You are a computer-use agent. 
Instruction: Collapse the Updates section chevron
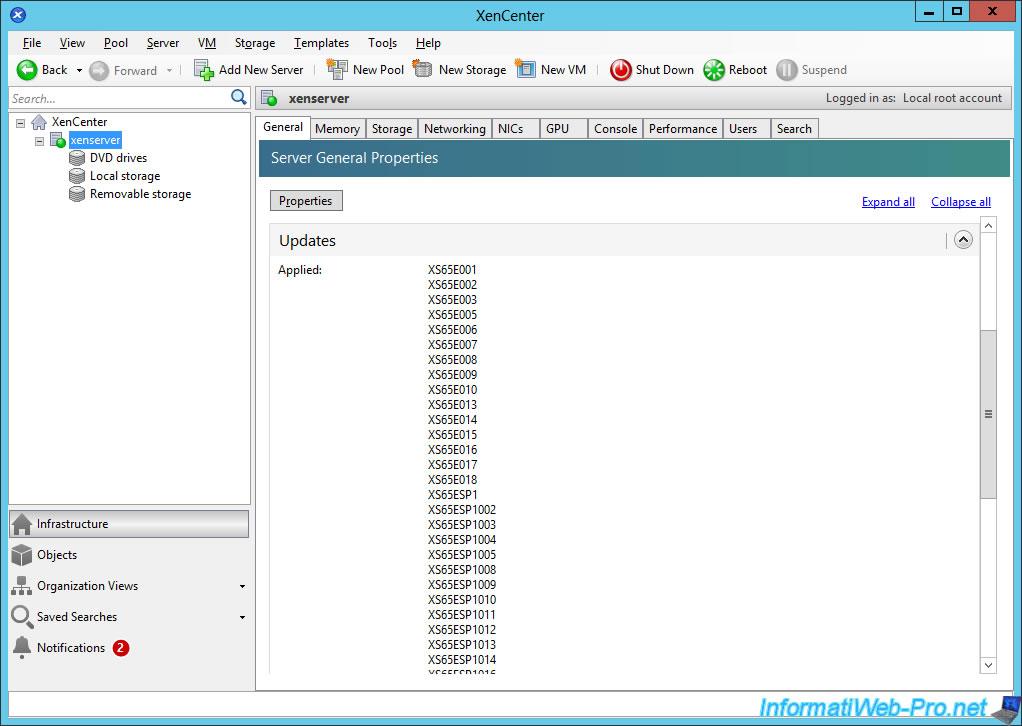click(x=963, y=240)
